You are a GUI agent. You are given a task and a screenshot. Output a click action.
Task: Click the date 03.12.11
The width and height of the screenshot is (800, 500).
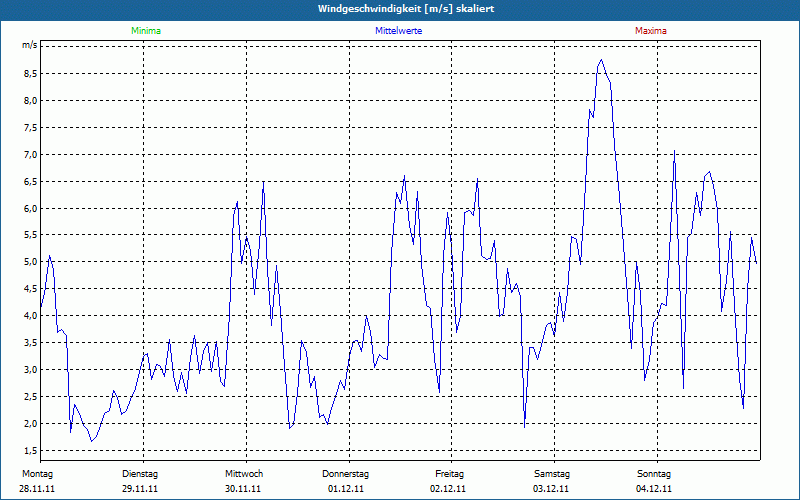tap(551, 489)
